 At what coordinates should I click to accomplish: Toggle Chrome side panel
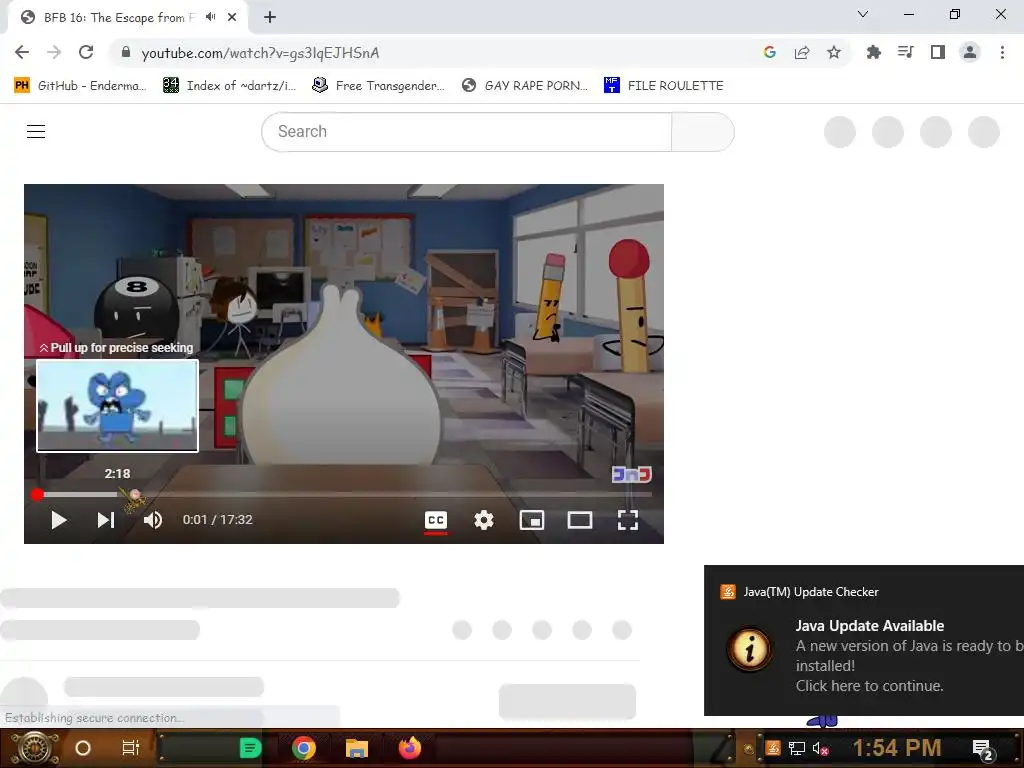click(x=938, y=52)
